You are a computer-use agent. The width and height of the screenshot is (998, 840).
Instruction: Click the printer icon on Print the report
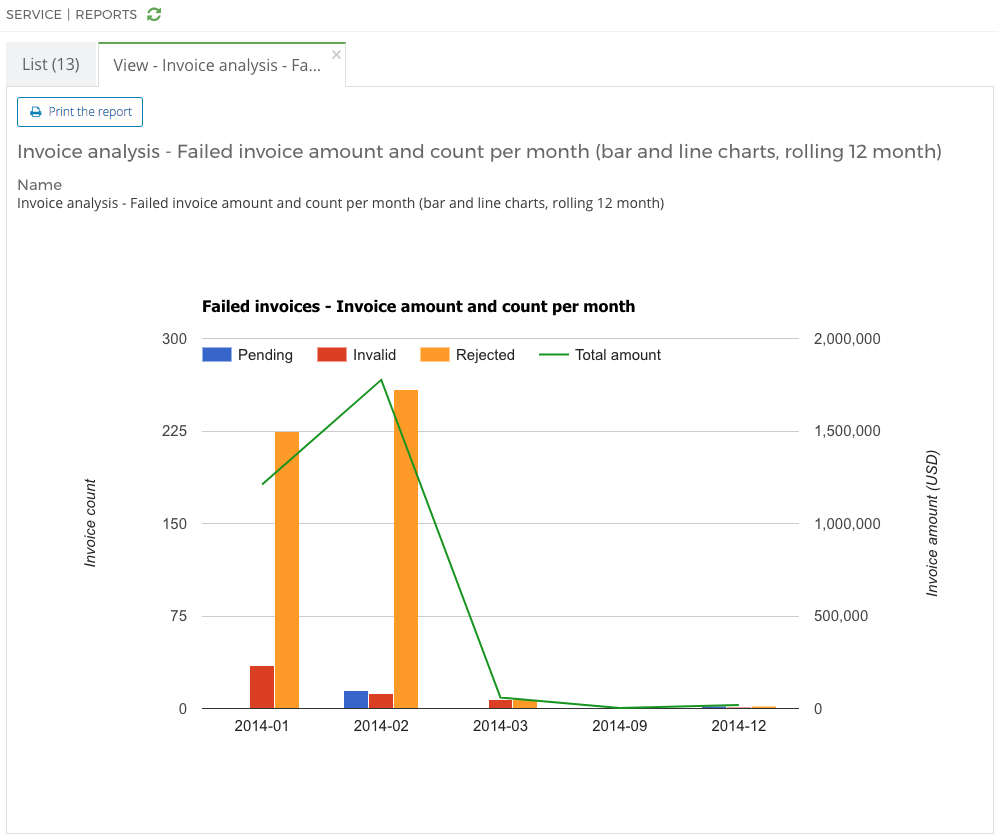click(x=36, y=111)
